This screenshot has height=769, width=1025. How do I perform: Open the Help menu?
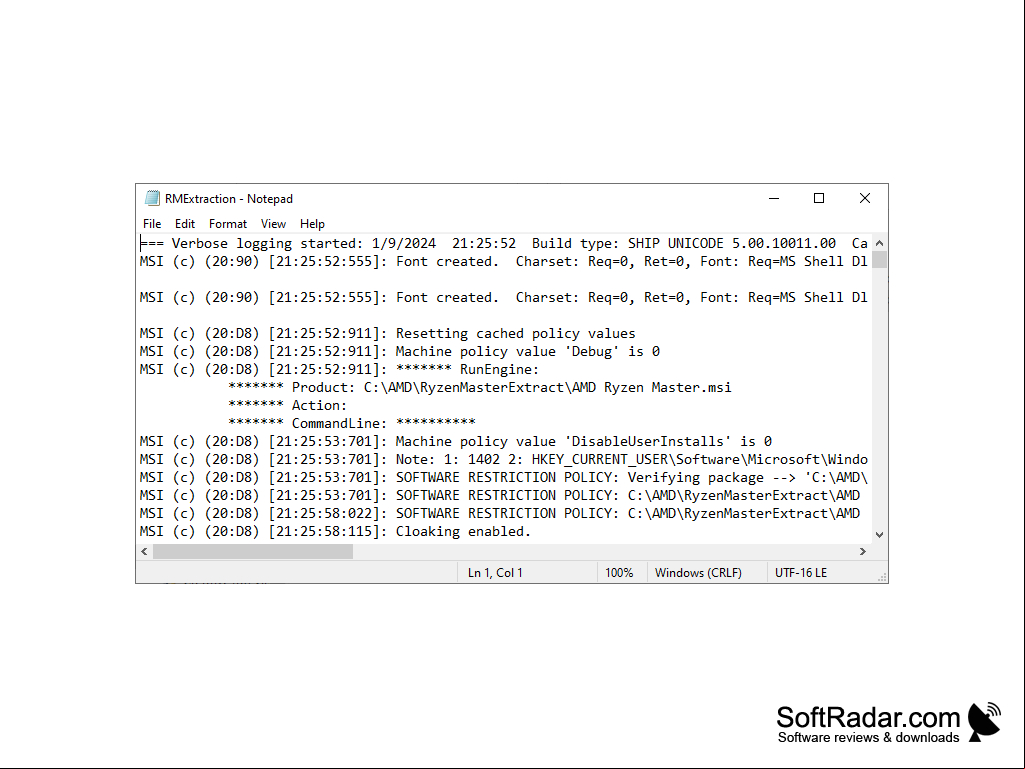[x=312, y=224]
